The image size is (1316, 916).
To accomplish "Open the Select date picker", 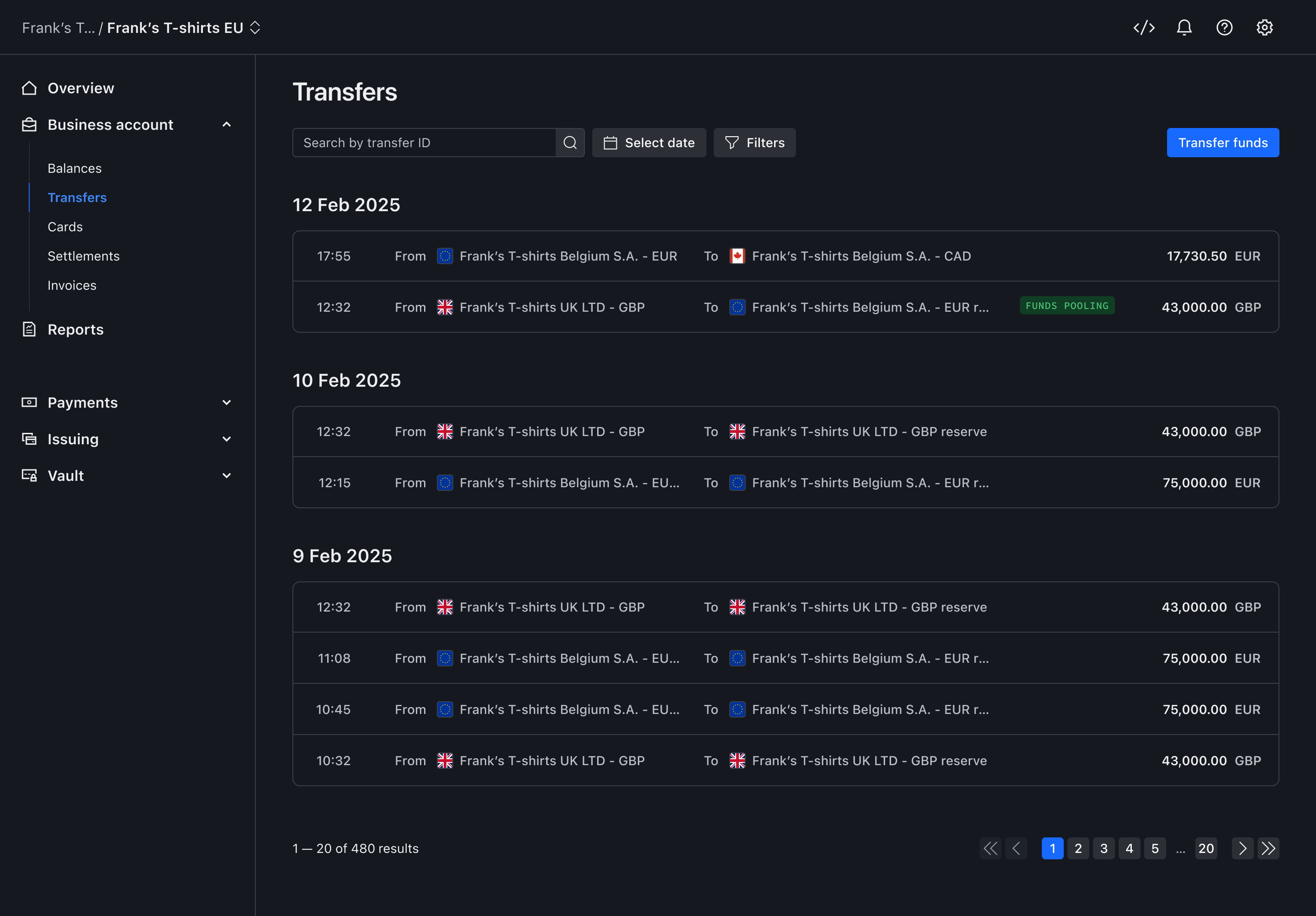I will (x=649, y=143).
